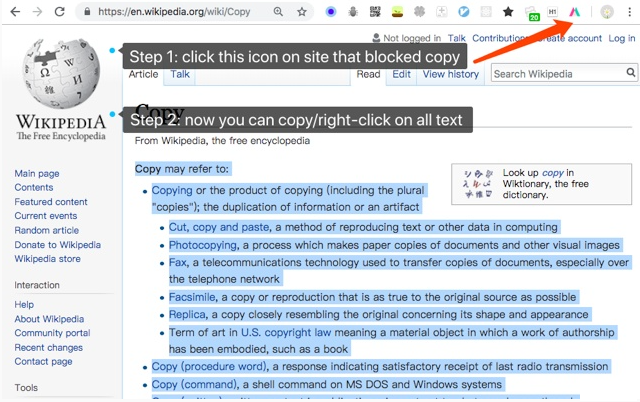Viewport: 640px width, 402px height.
Task: Follow the Copy (procedure word) link
Action: [x=209, y=366]
